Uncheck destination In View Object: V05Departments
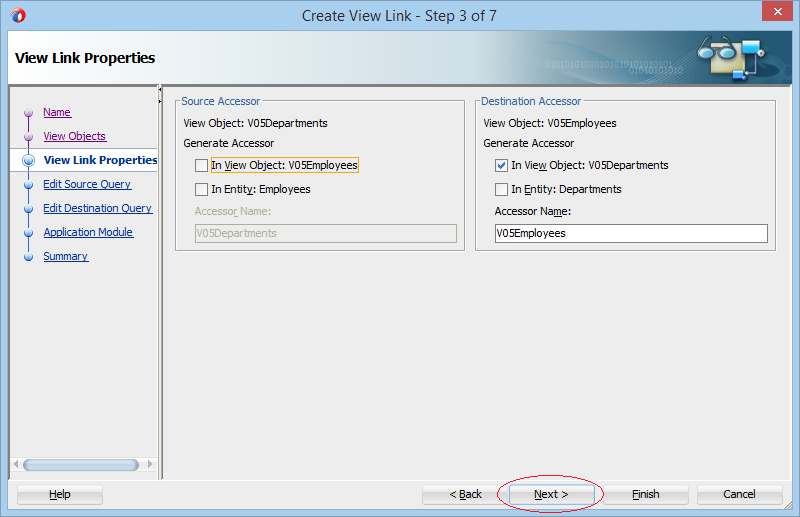Image resolution: width=800 pixels, height=517 pixels. pyautogui.click(x=502, y=165)
